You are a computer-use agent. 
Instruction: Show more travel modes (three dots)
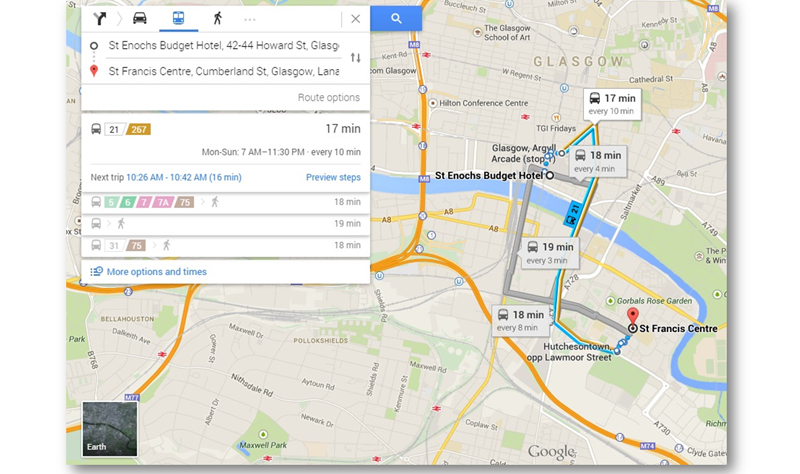pyautogui.click(x=249, y=19)
